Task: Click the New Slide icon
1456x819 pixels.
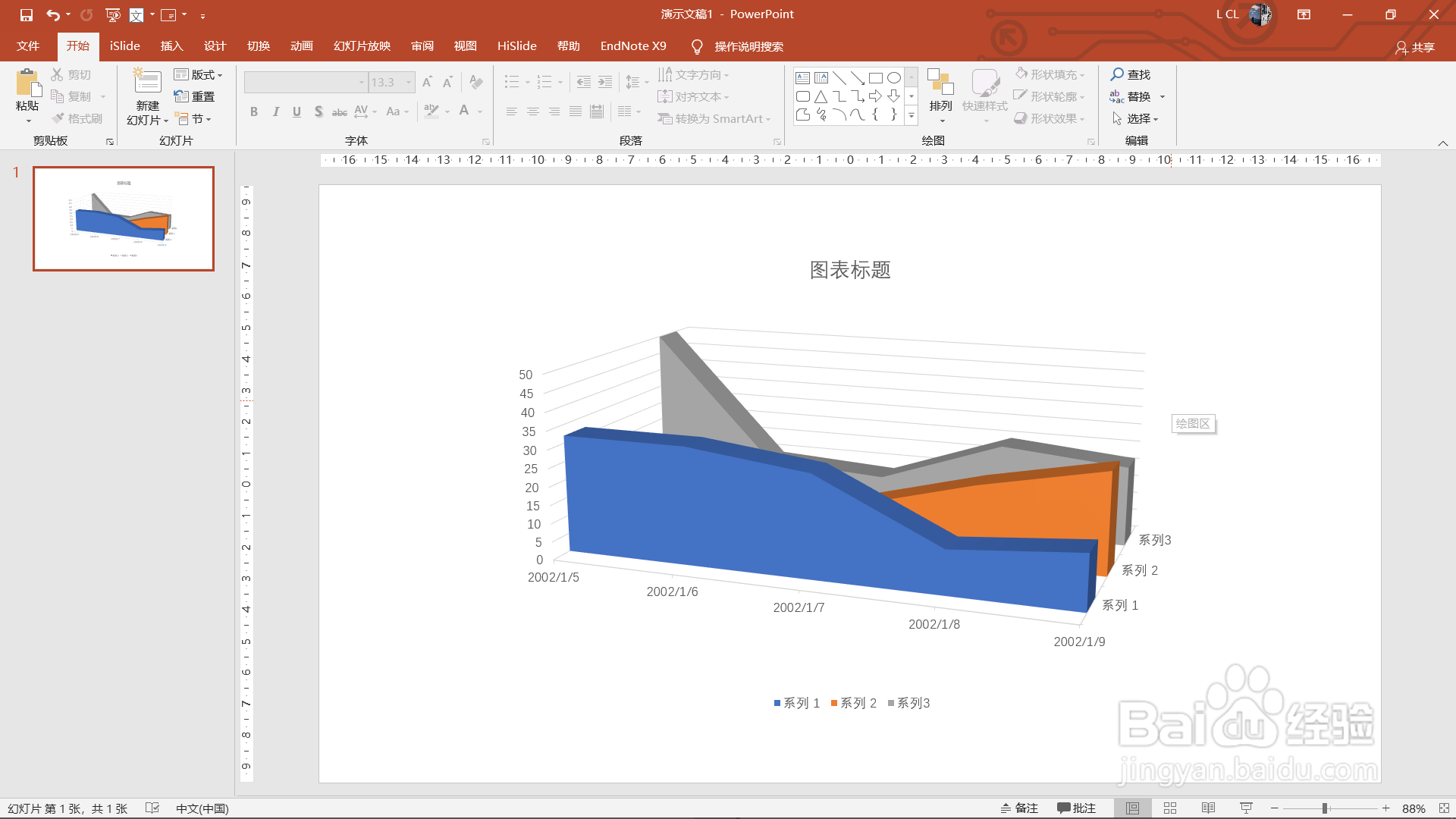Action: click(147, 82)
